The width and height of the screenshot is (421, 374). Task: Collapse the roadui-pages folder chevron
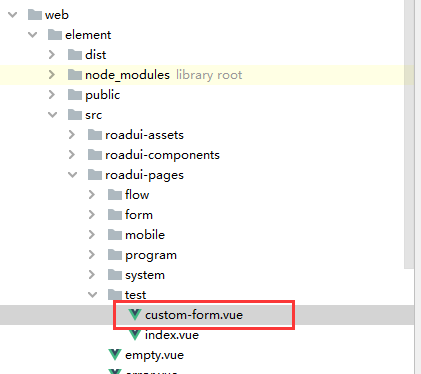click(73, 175)
